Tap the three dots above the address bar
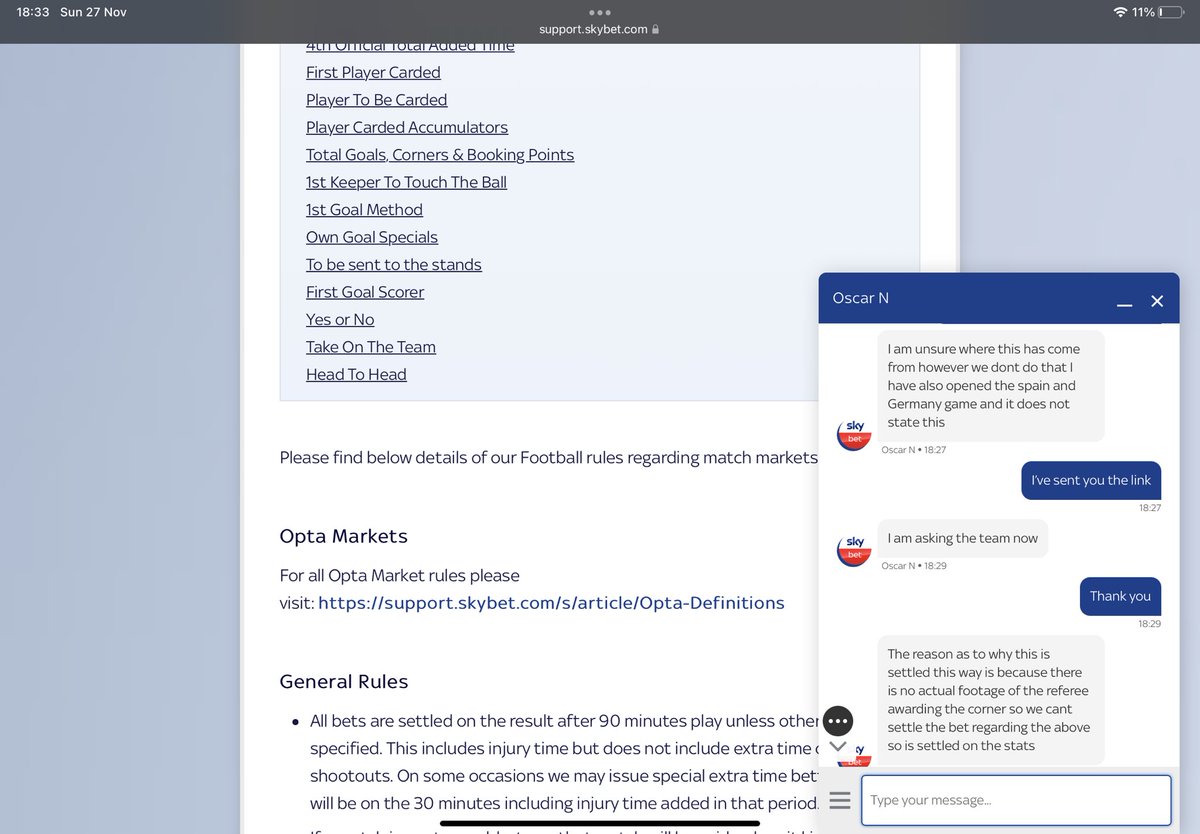Viewport: 1200px width, 834px height. (x=600, y=13)
